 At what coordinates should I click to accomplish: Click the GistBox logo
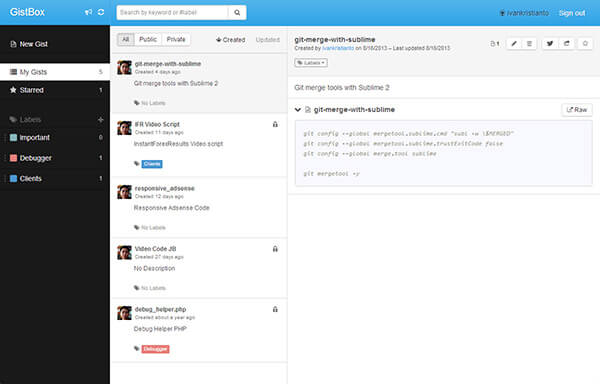pyautogui.click(x=27, y=12)
